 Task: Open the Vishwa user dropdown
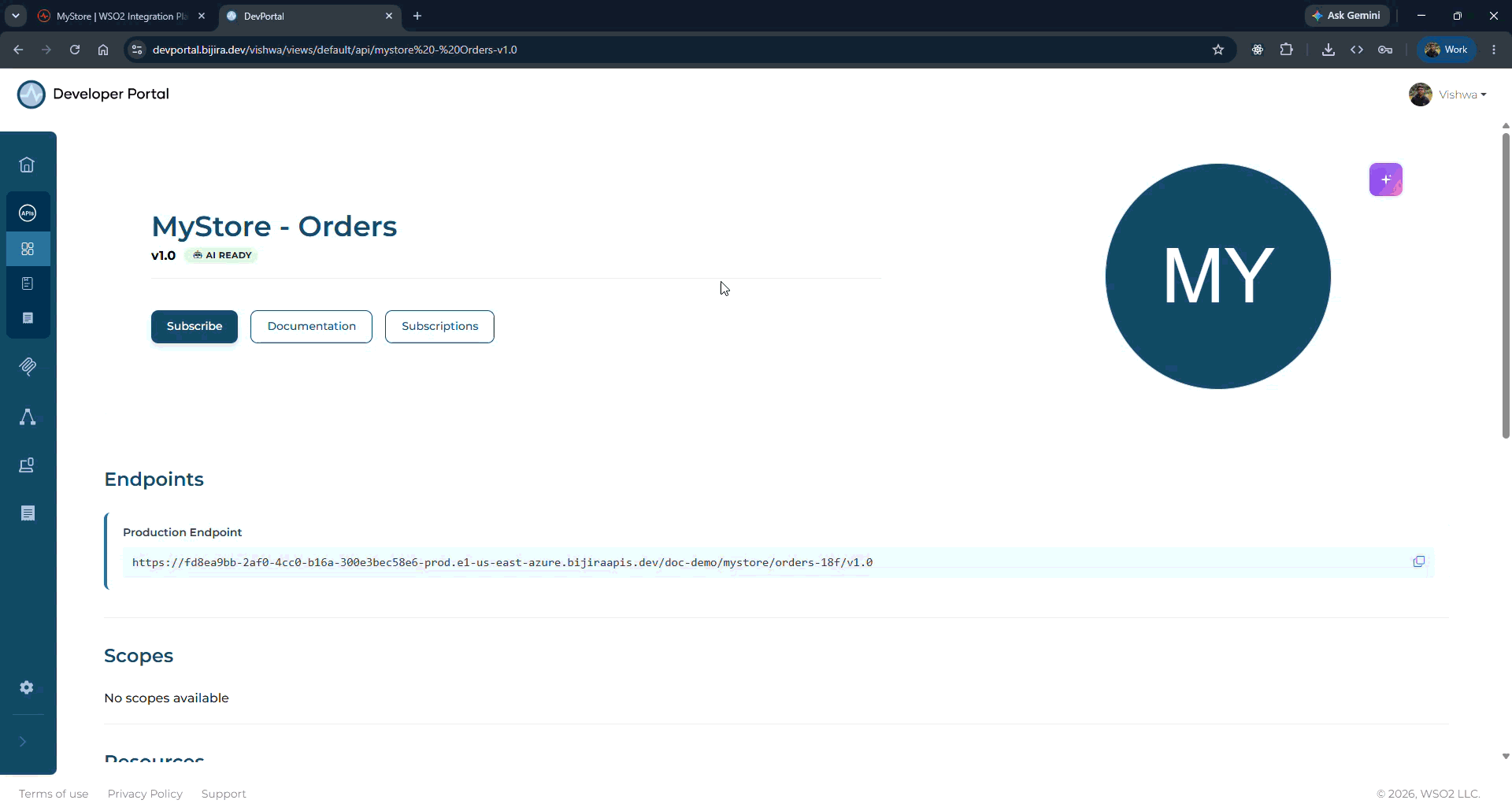[x=1462, y=94]
